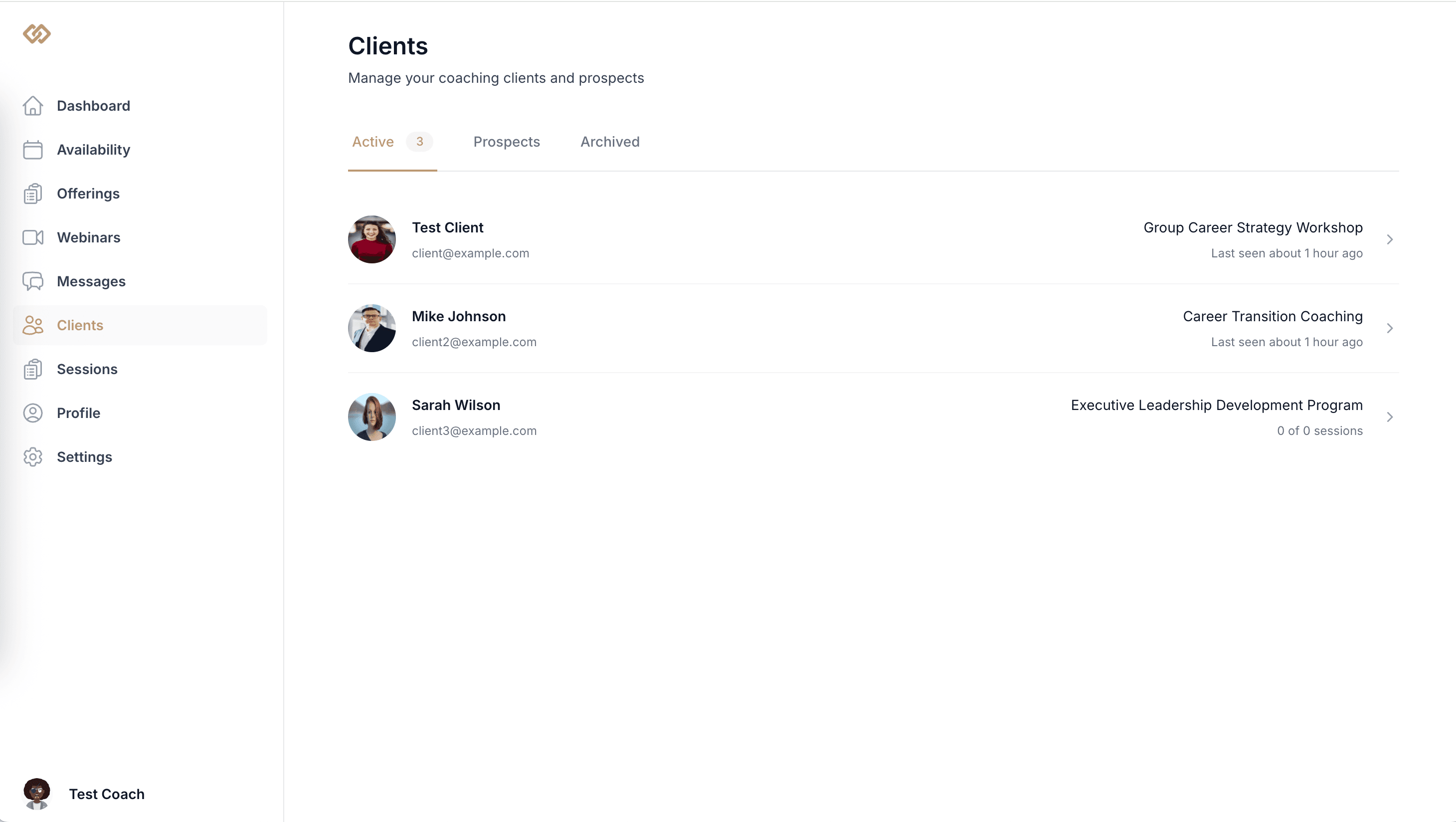Switch to the Prospects tab
1456x822 pixels.
[507, 142]
